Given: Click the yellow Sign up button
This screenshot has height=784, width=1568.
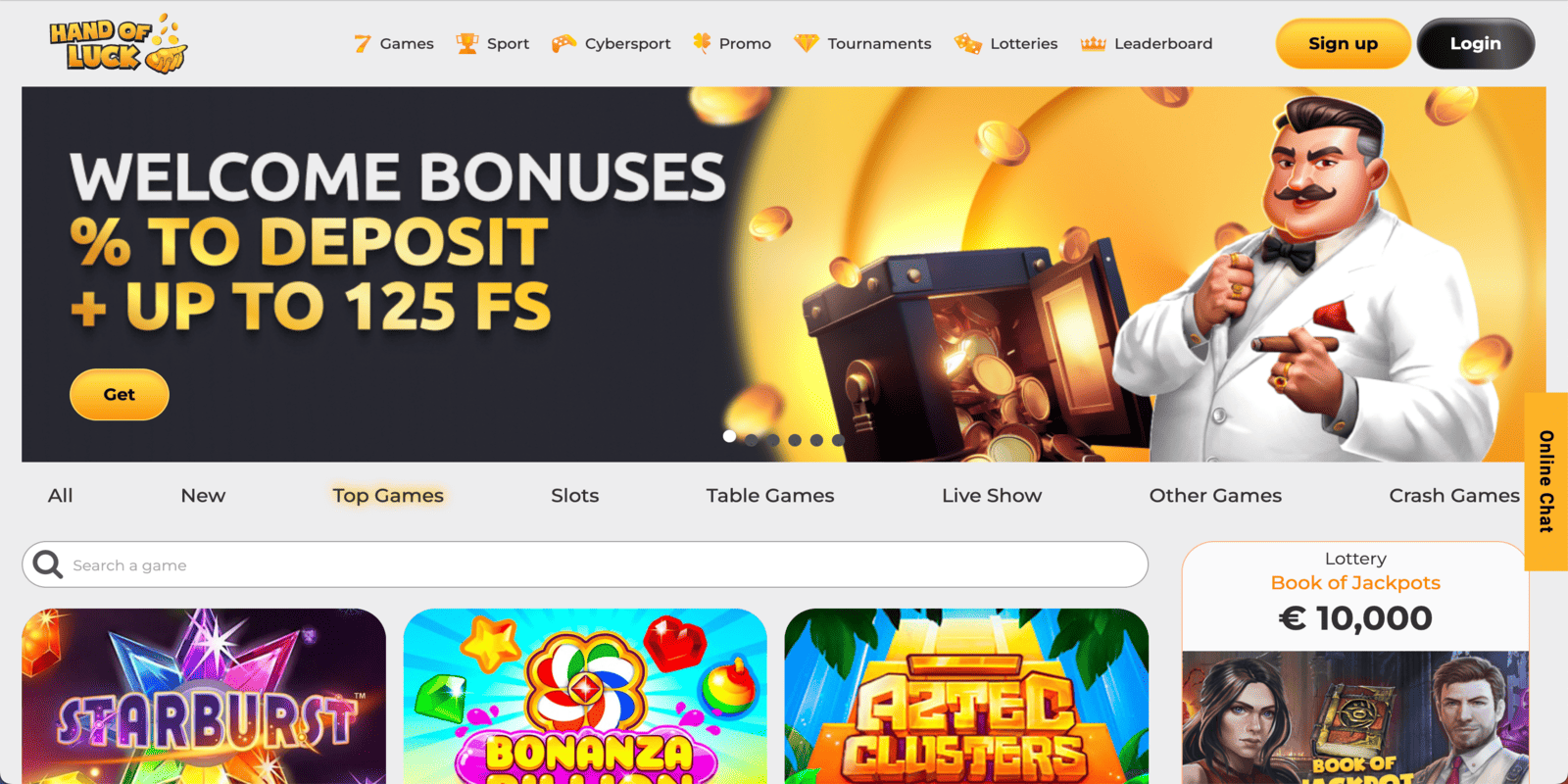Looking at the screenshot, I should [x=1343, y=44].
